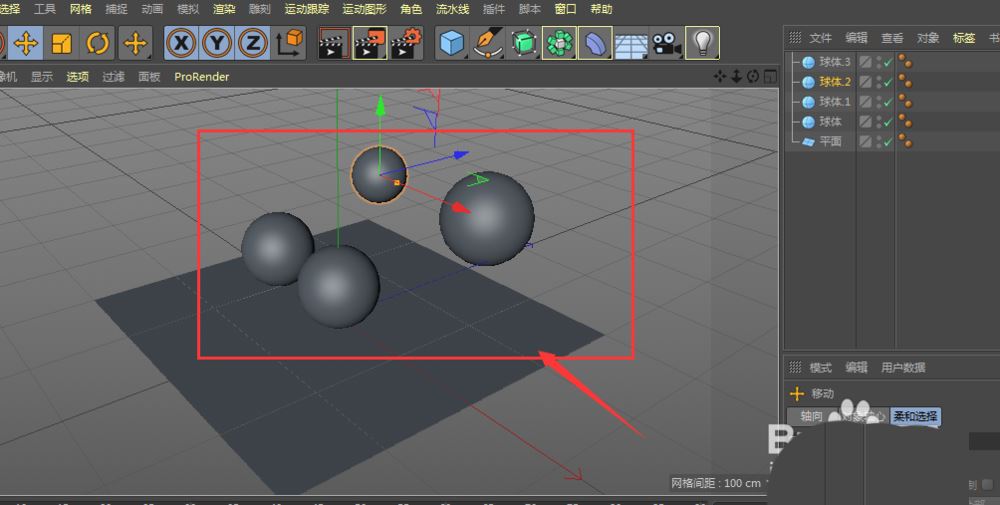Image resolution: width=1000 pixels, height=505 pixels.
Task: Select the Spline Pen tool
Action: pyautogui.click(x=487, y=43)
